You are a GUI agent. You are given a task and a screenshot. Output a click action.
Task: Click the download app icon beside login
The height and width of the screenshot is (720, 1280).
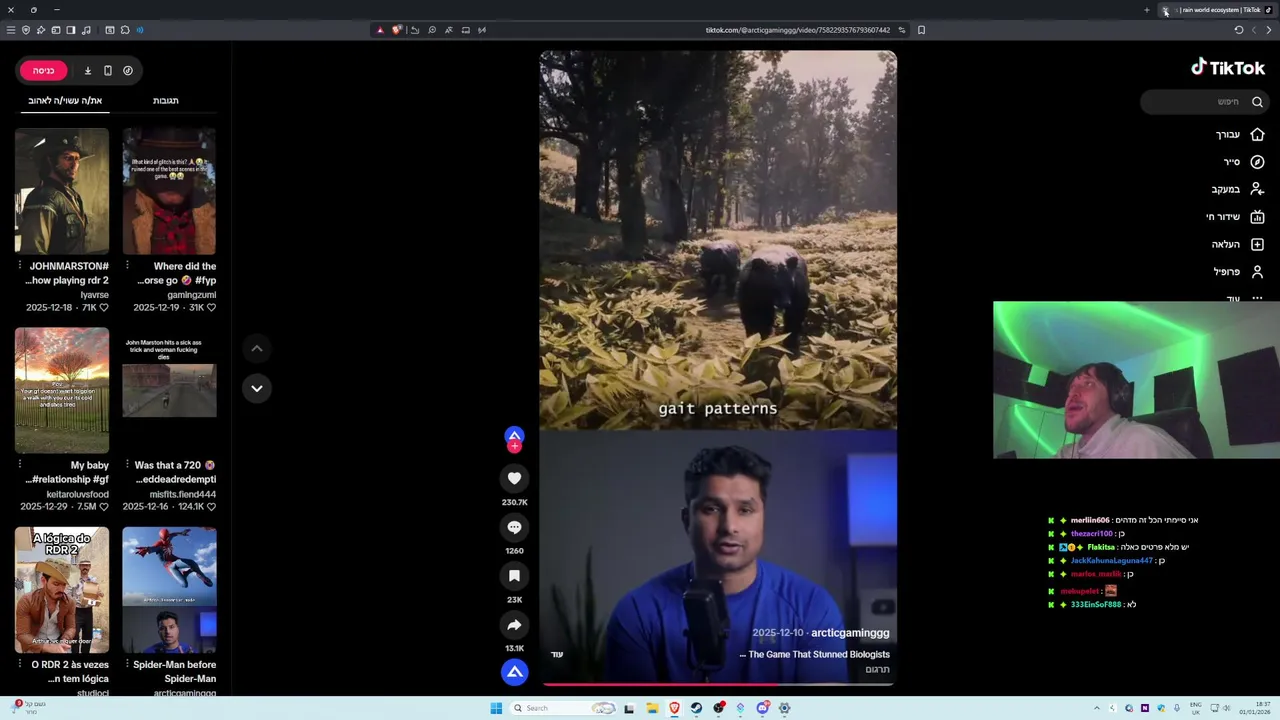(87, 70)
